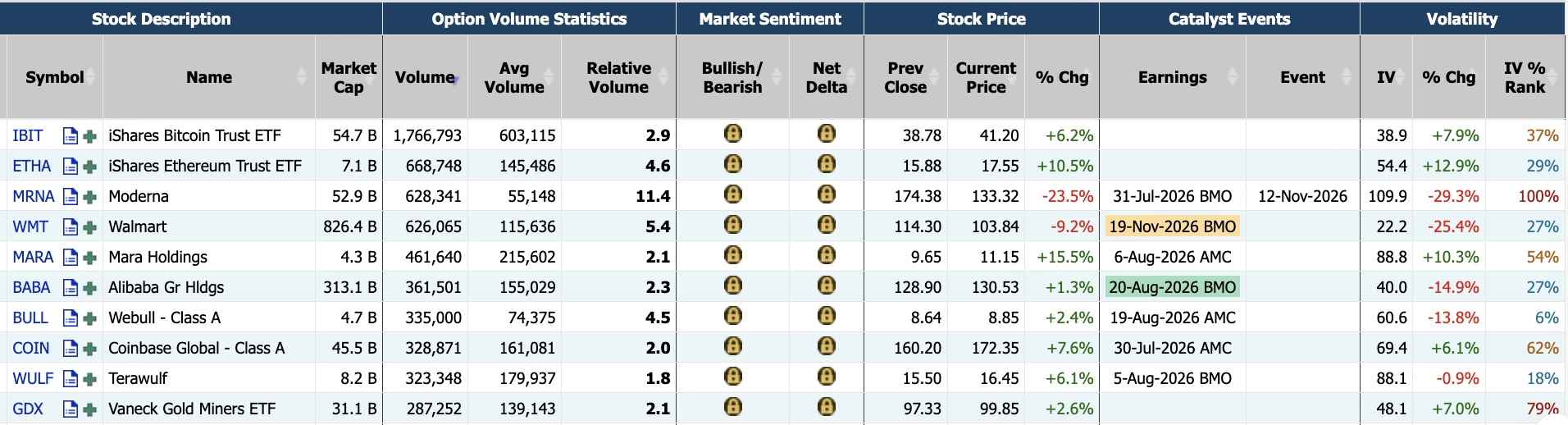Sort by the Earnings column header
This screenshot has width=1568, height=425.
click(1173, 77)
